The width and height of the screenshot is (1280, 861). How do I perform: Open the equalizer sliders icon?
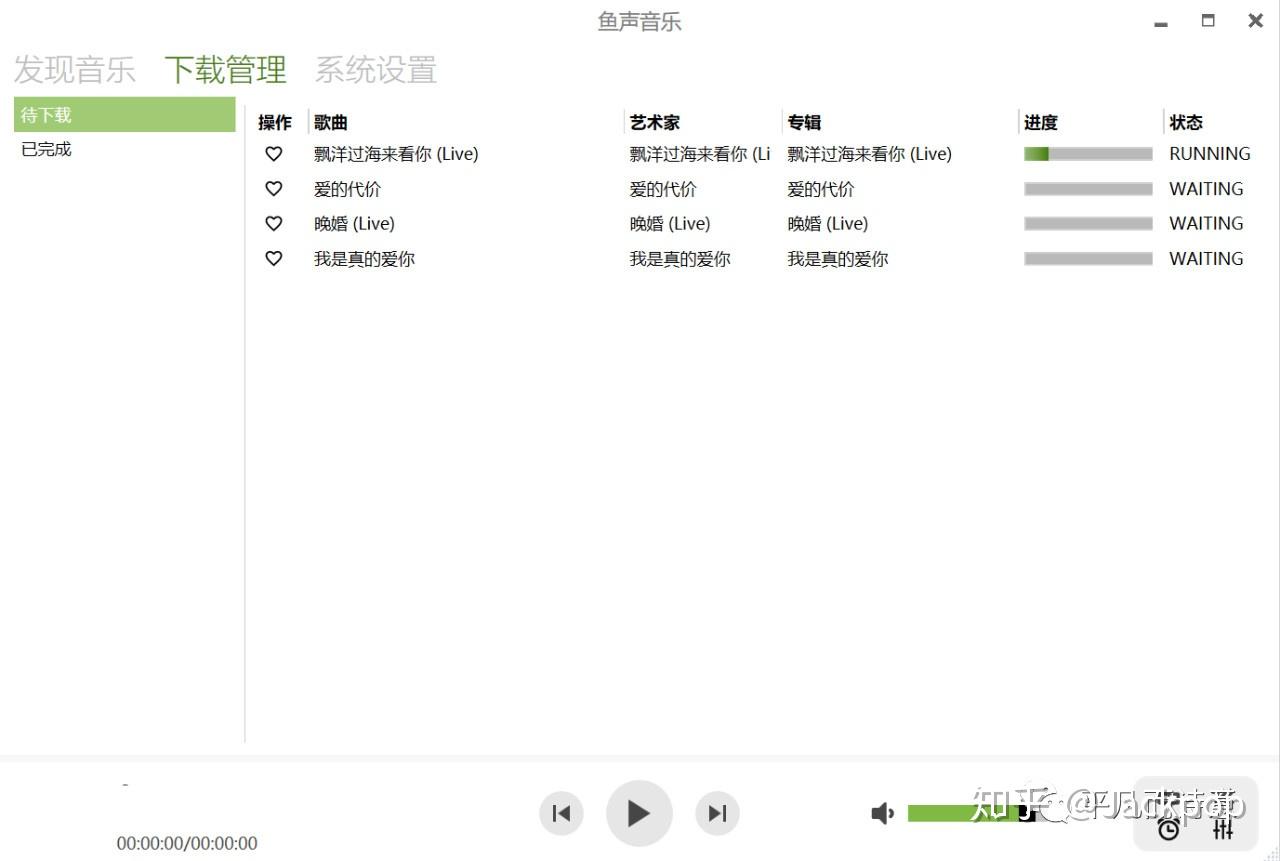pyautogui.click(x=1223, y=829)
